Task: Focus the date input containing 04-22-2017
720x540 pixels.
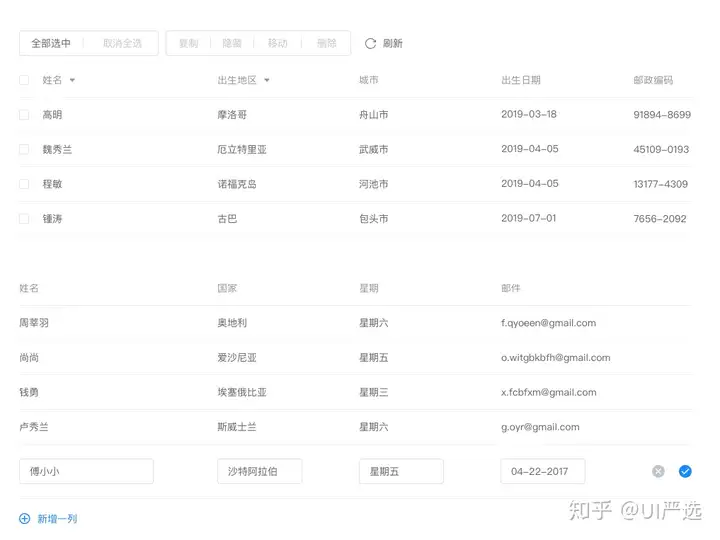Action: [543, 471]
